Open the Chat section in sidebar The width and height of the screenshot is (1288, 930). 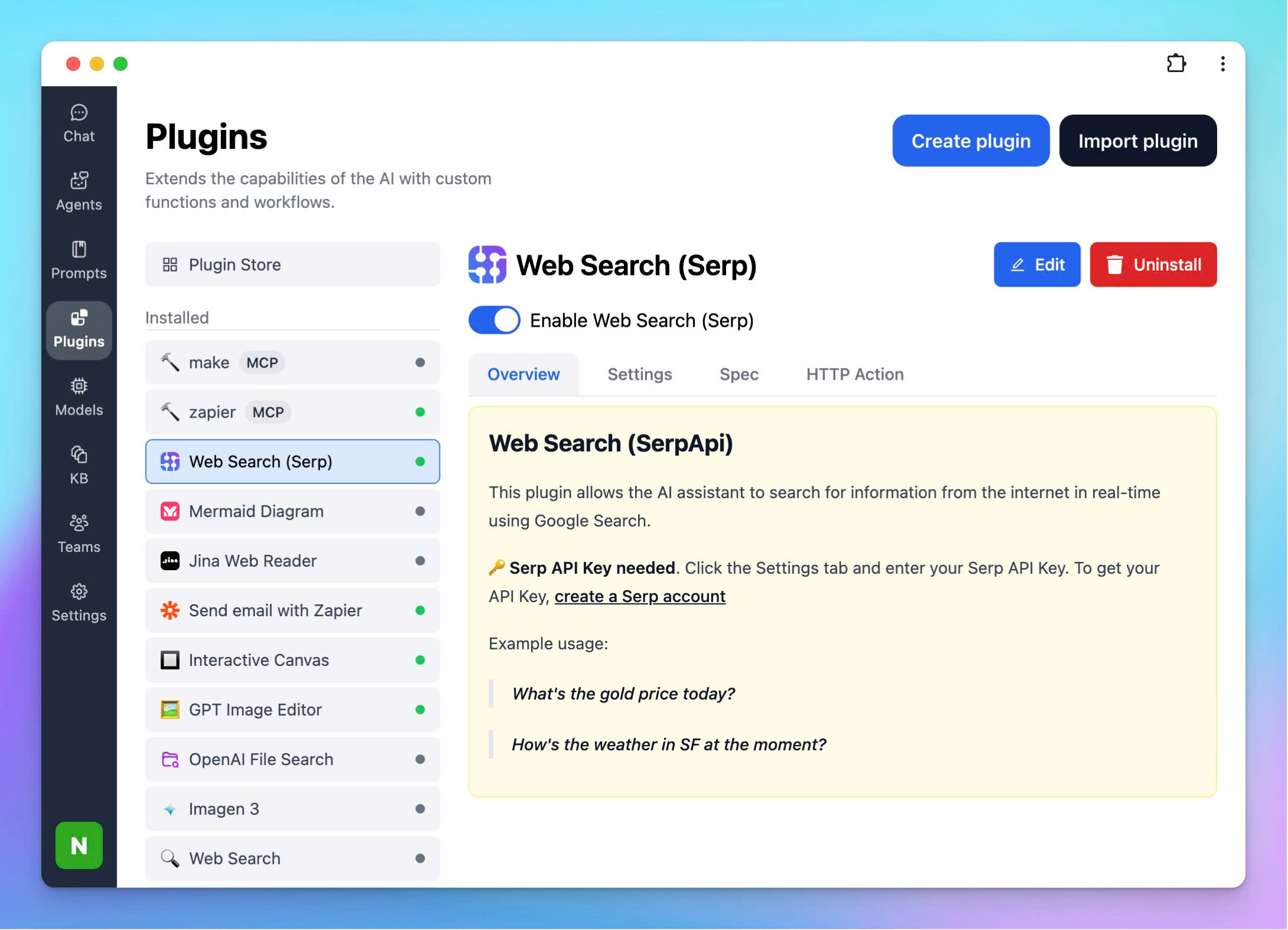pyautogui.click(x=79, y=124)
